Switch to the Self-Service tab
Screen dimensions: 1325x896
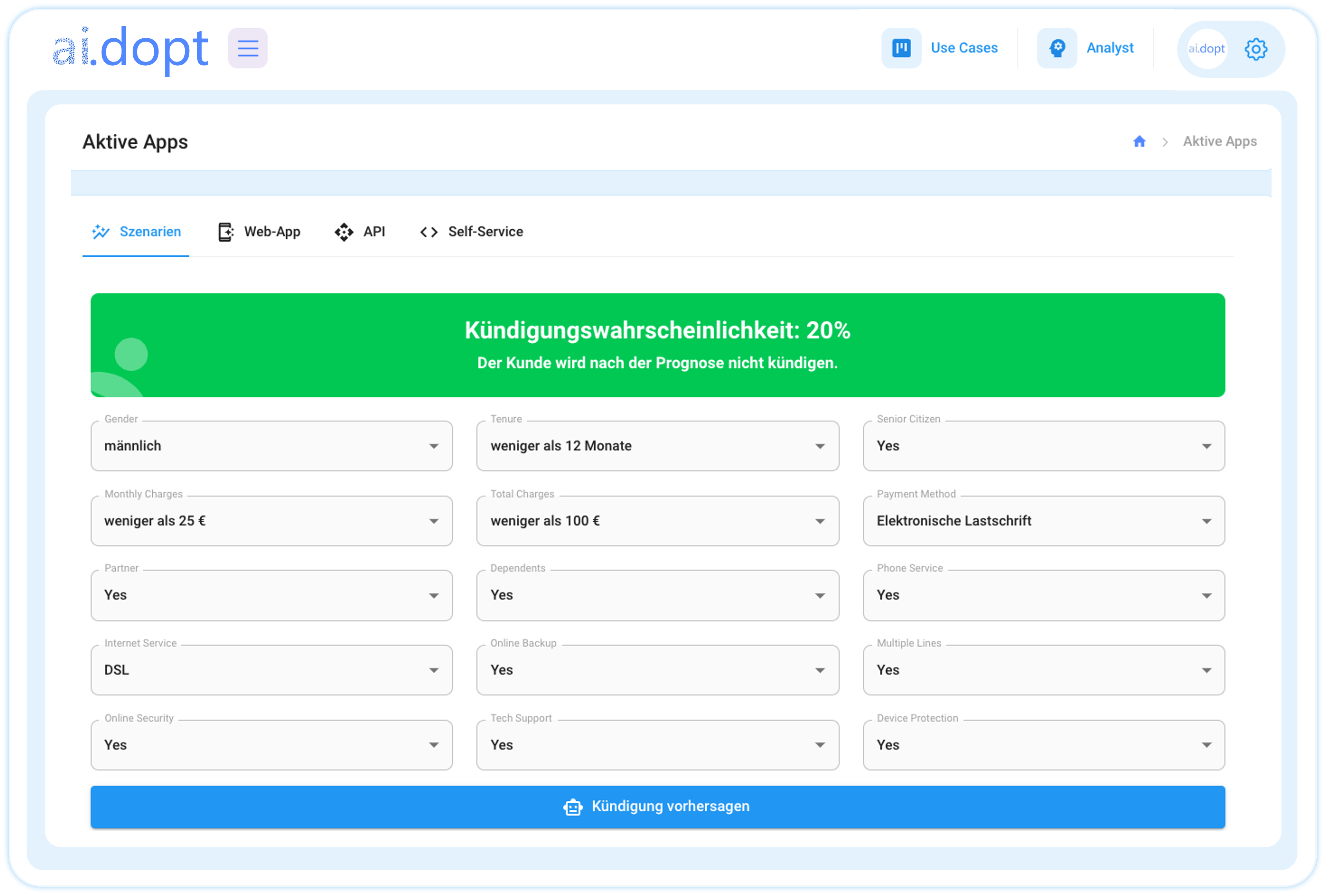(x=471, y=231)
